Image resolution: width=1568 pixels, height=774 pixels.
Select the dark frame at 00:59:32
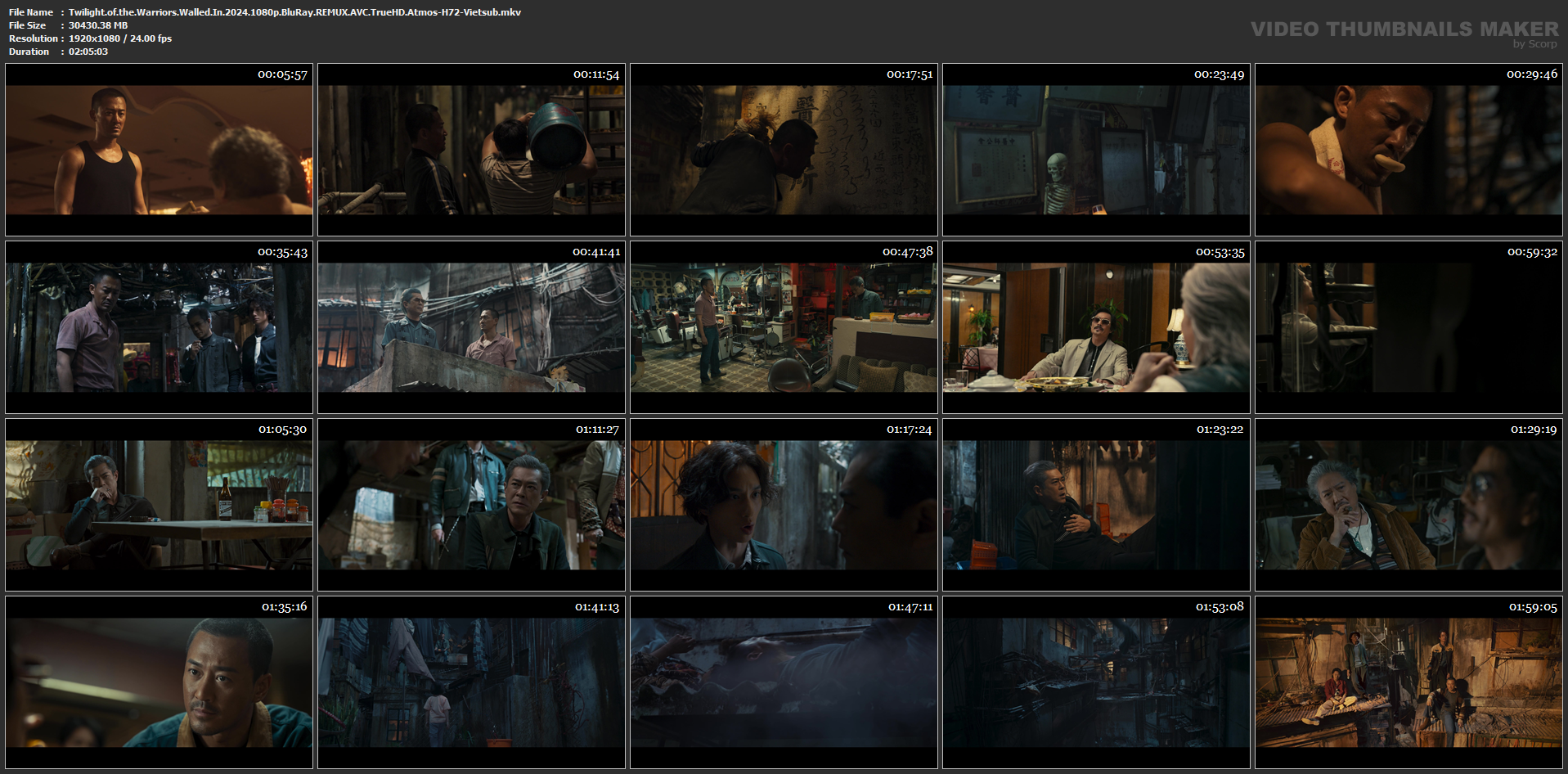tap(1409, 327)
